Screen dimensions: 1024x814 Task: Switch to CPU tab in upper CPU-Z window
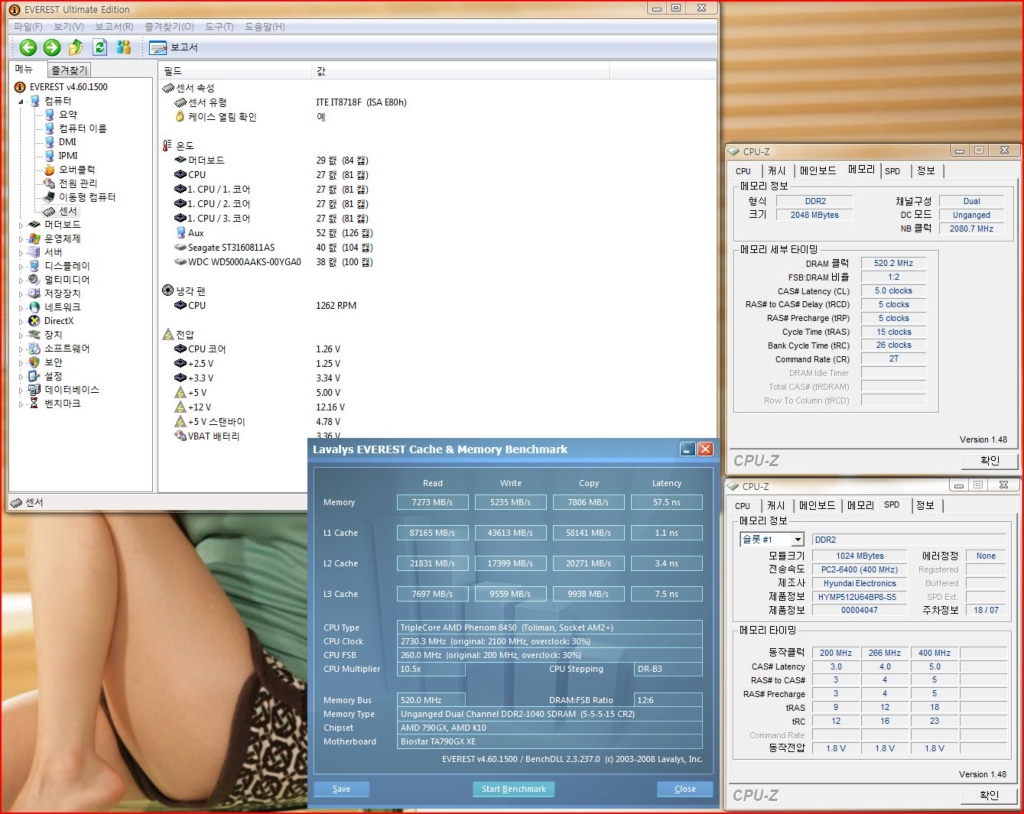(743, 171)
